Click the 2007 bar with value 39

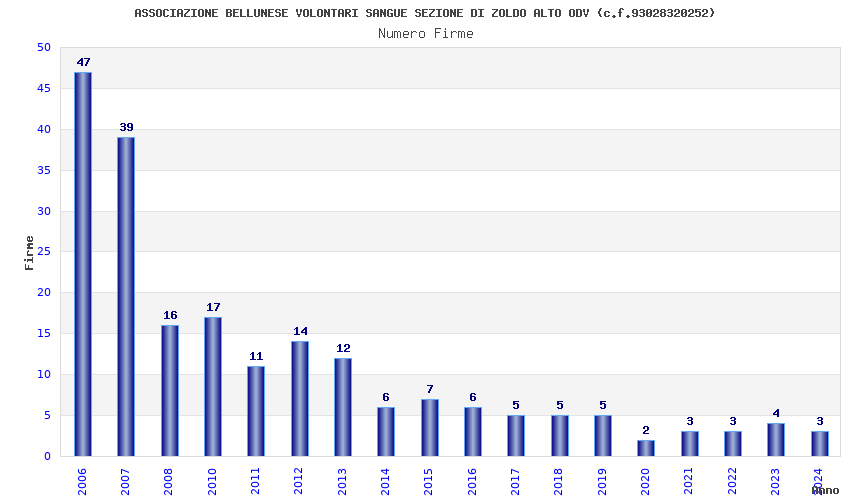point(126,297)
